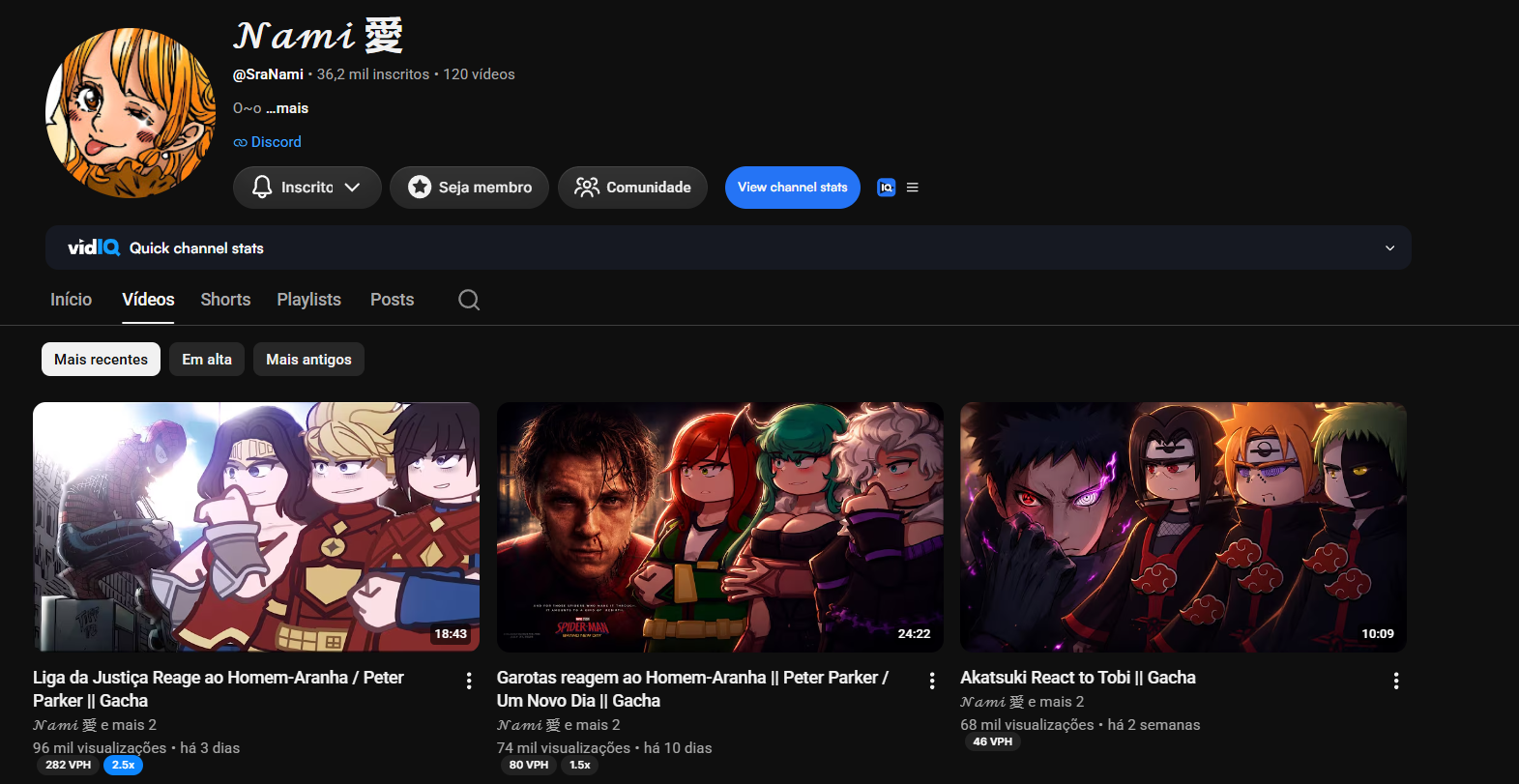This screenshot has height=784, width=1519.
Task: Open Akatsuki React to Tobi video title
Action: click(x=1078, y=678)
